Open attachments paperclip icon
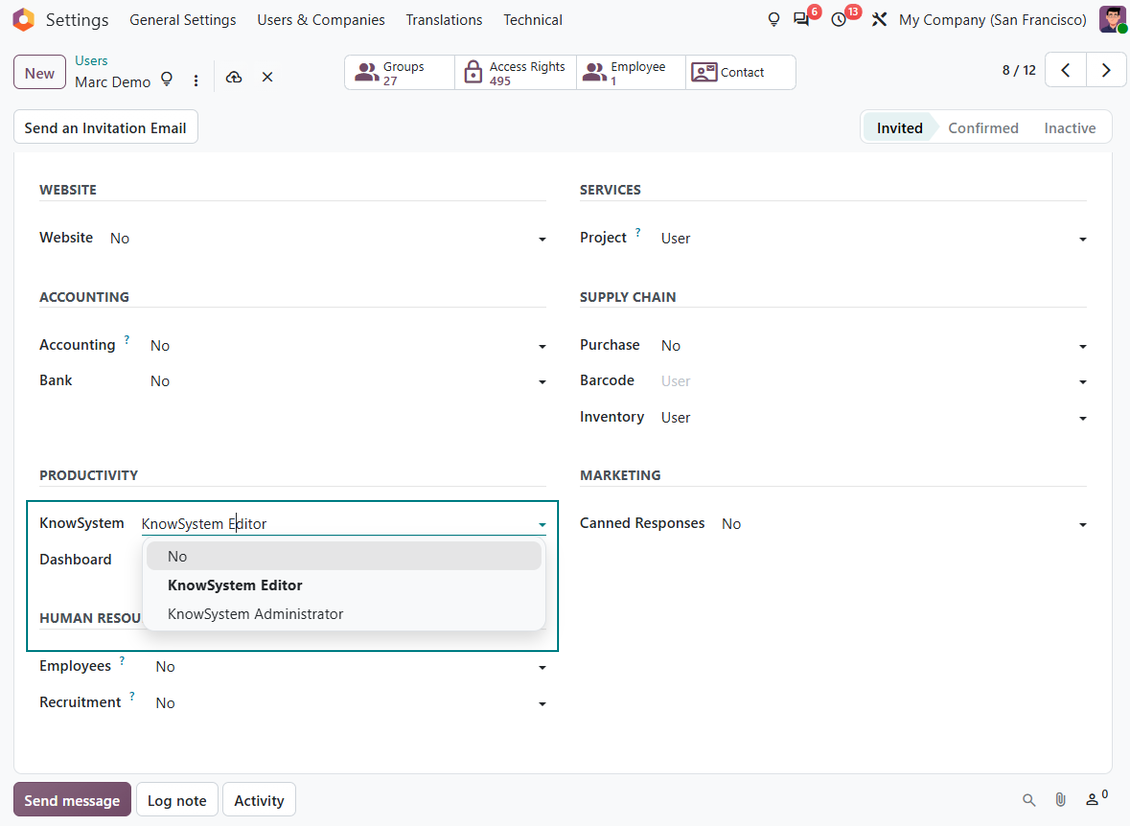This screenshot has width=1130, height=826. pyautogui.click(x=1060, y=799)
